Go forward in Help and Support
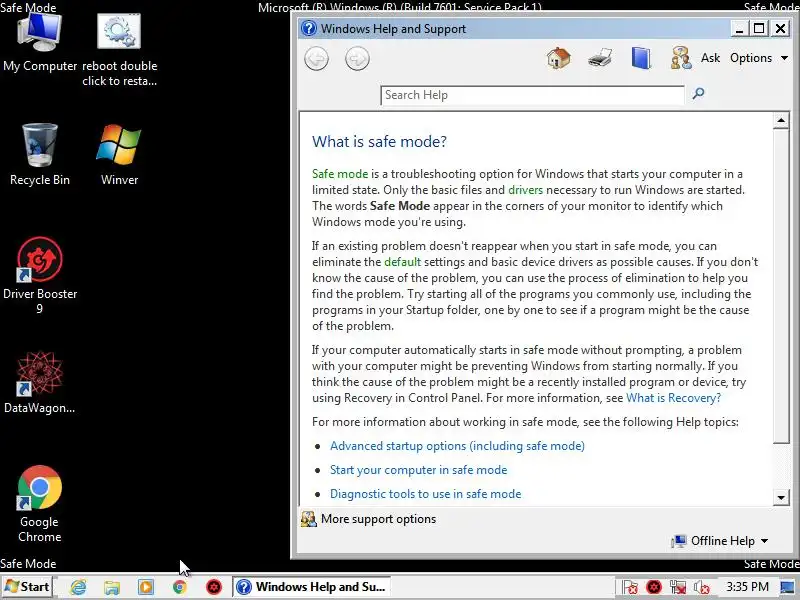This screenshot has width=800, height=600. click(x=357, y=59)
